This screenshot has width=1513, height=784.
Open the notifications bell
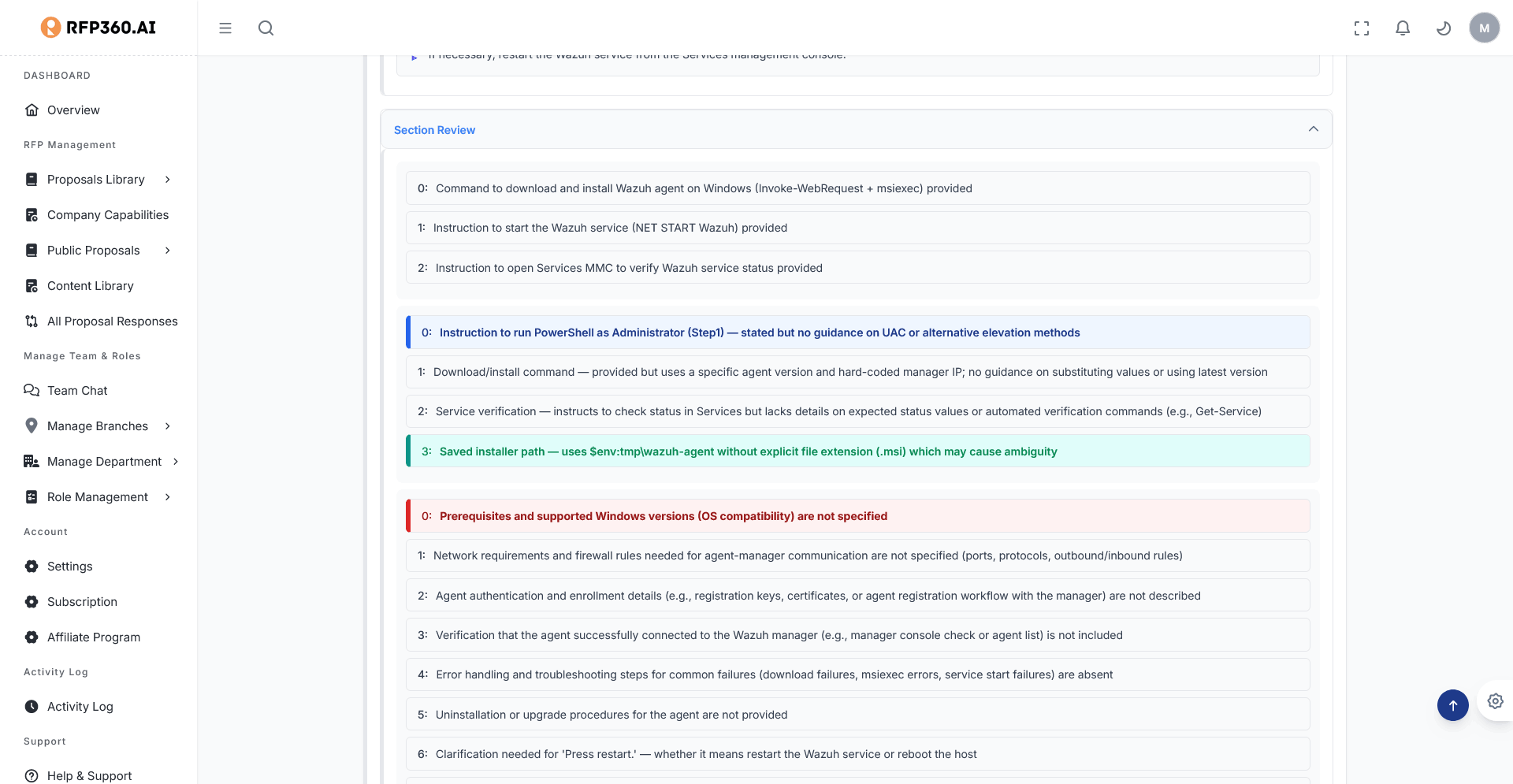pyautogui.click(x=1402, y=28)
